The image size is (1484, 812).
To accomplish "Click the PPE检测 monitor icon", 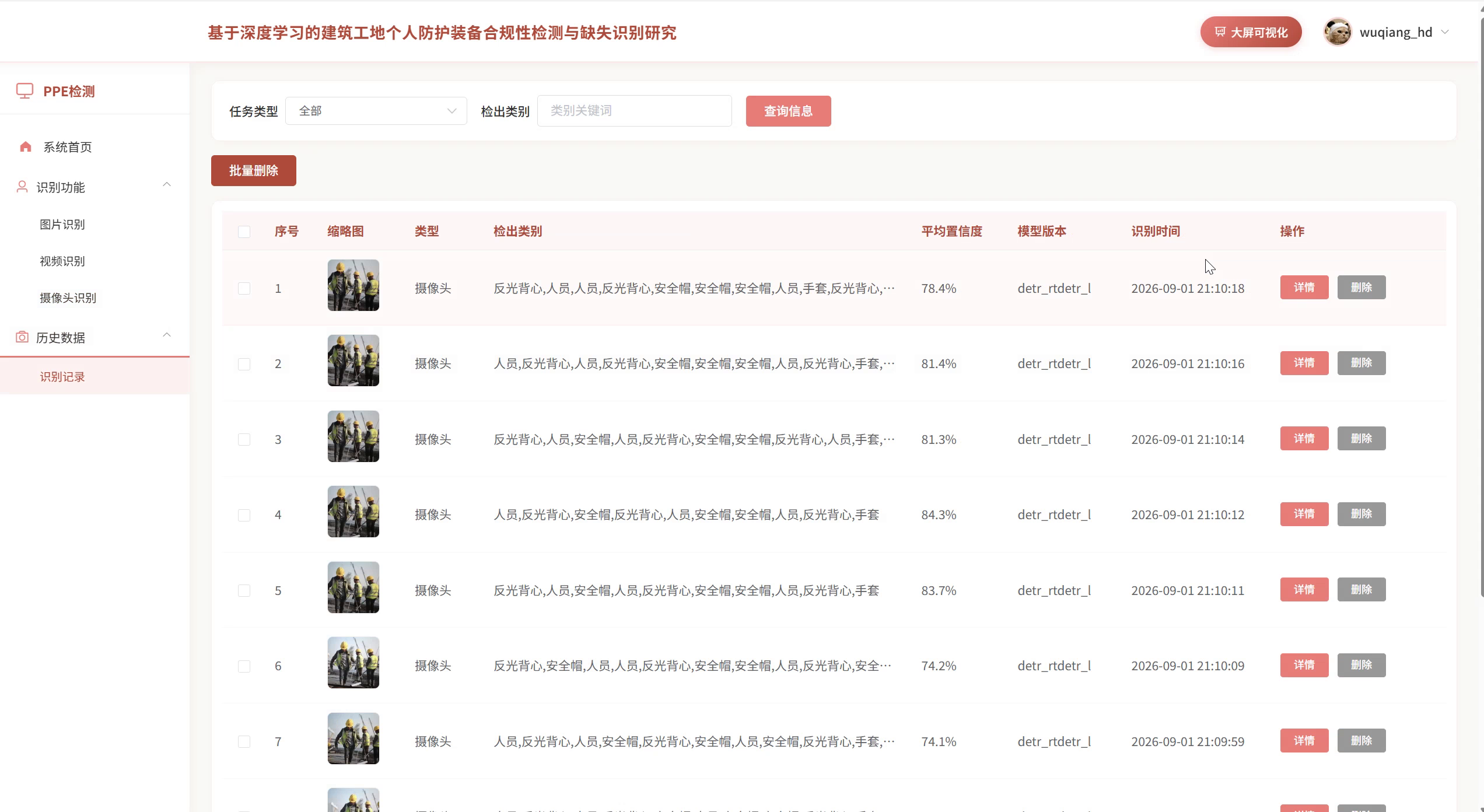I will (24, 91).
